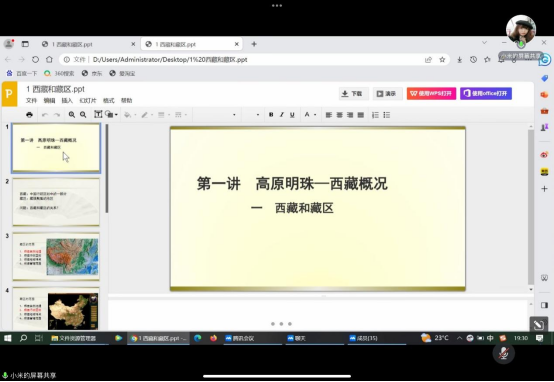
Task: Click the zoom out magnifier icon
Action: pos(83,114)
